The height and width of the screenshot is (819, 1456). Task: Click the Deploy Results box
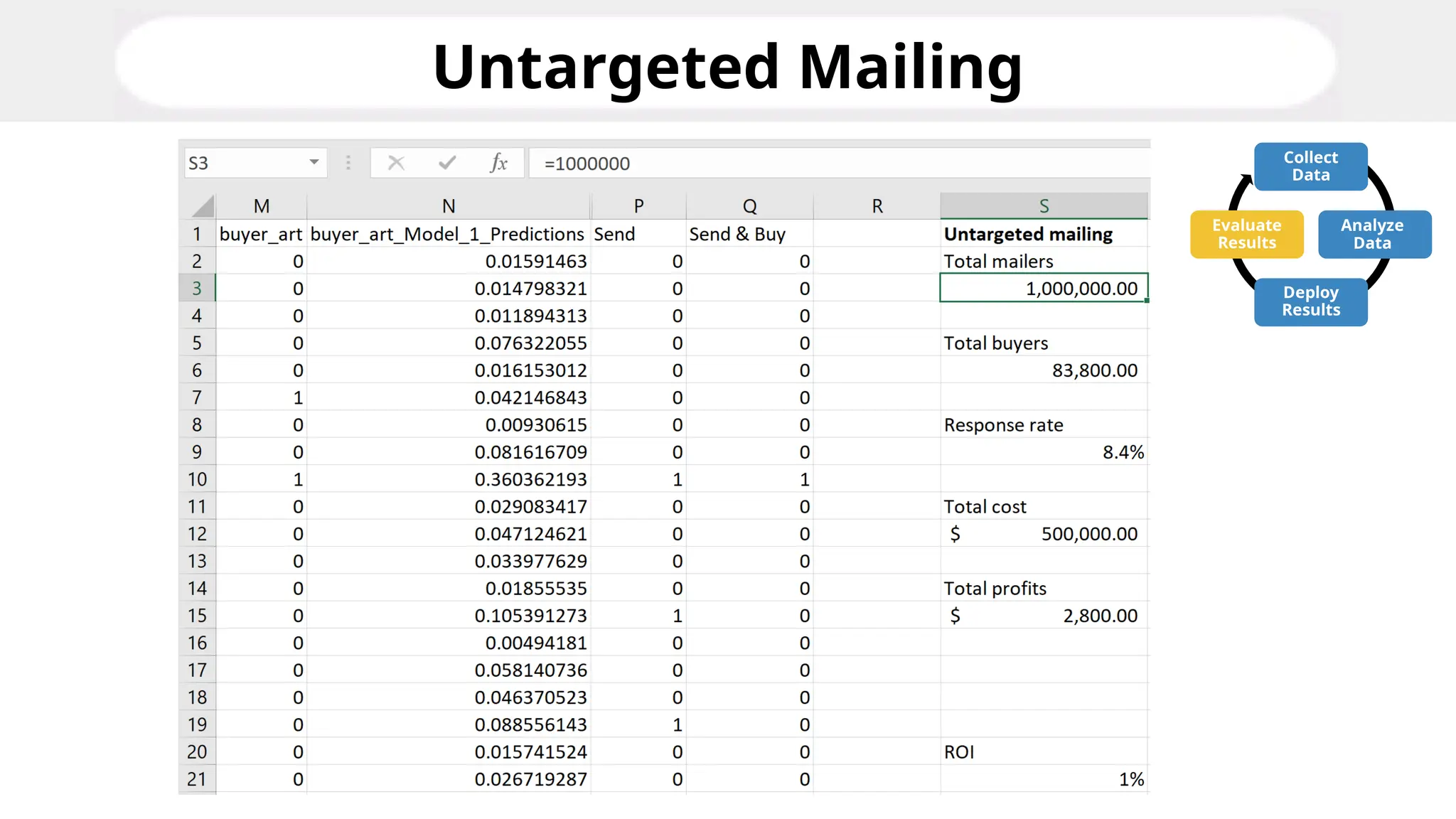(1310, 301)
